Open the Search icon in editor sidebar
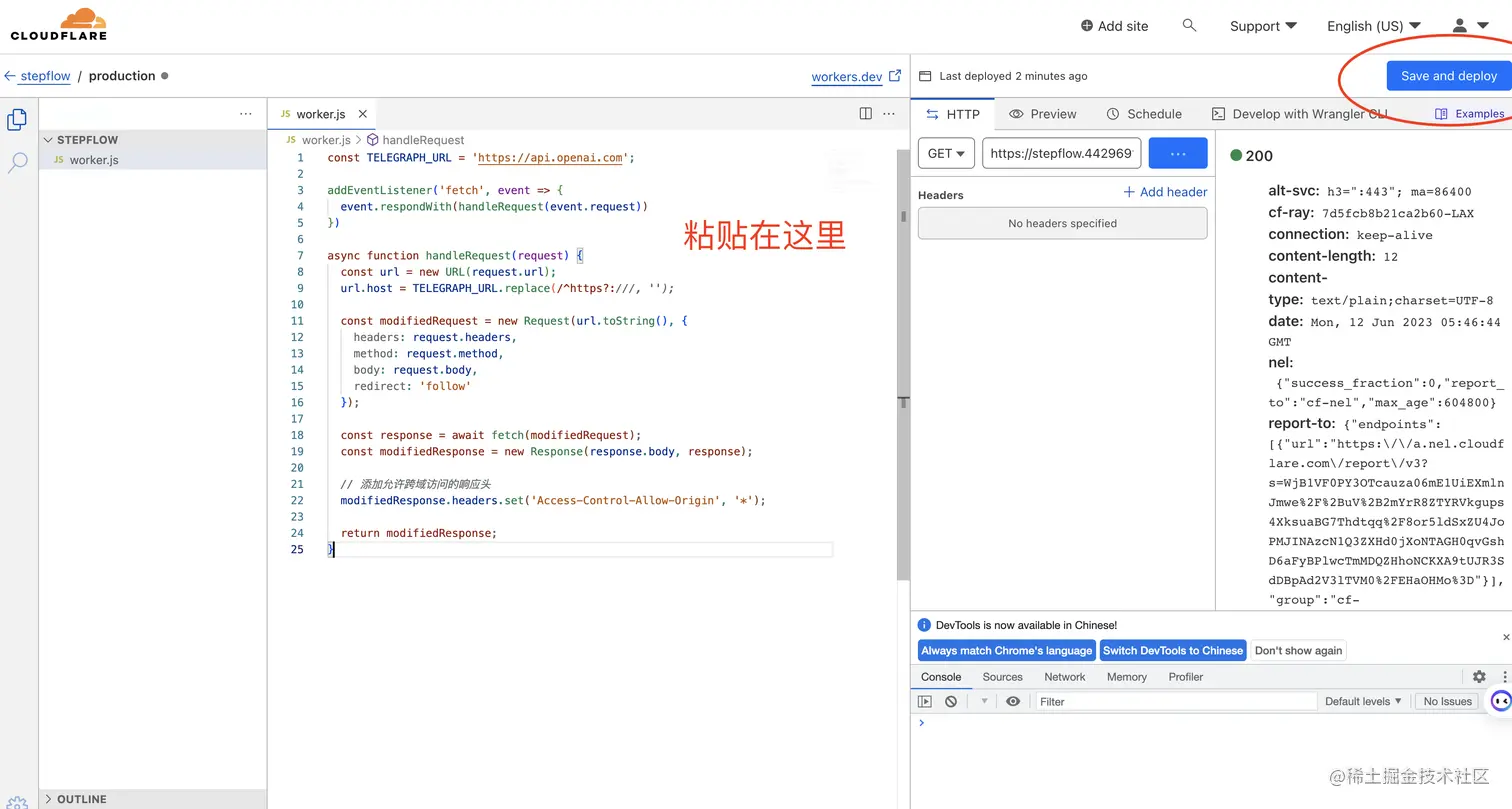1512x809 pixels. pos(17,162)
